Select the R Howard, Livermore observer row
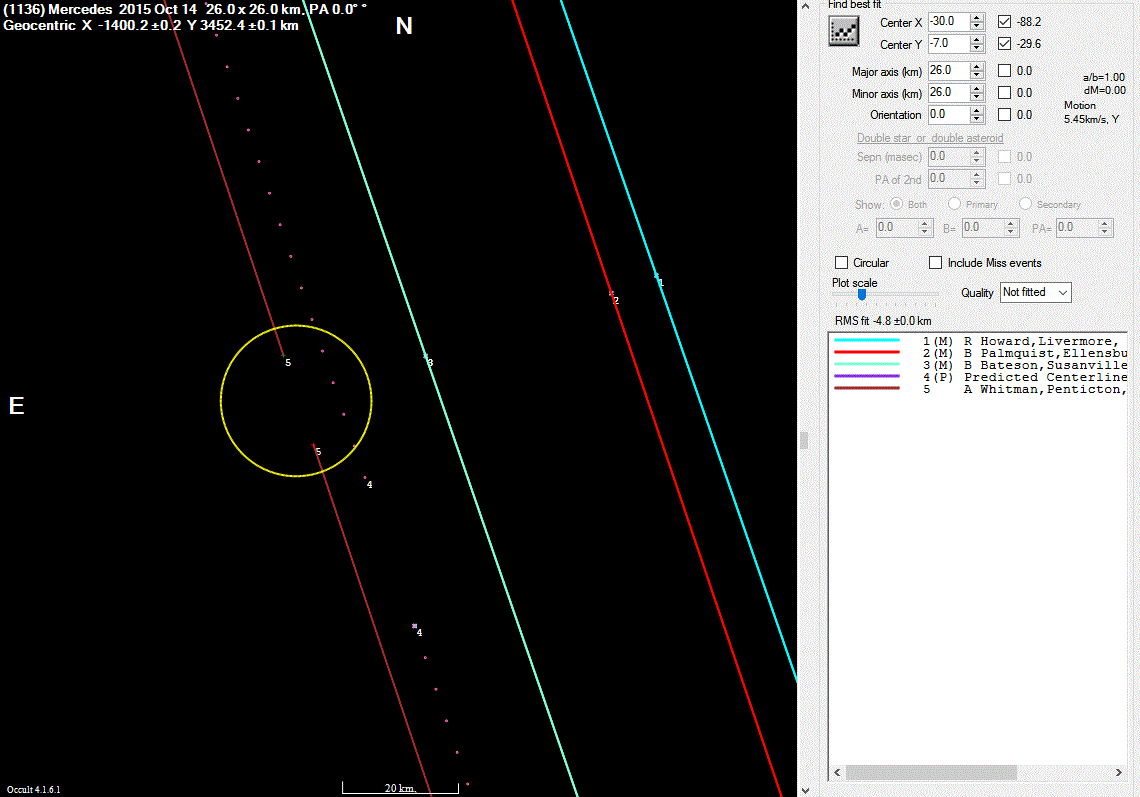The width and height of the screenshot is (1140, 797). click(978, 341)
